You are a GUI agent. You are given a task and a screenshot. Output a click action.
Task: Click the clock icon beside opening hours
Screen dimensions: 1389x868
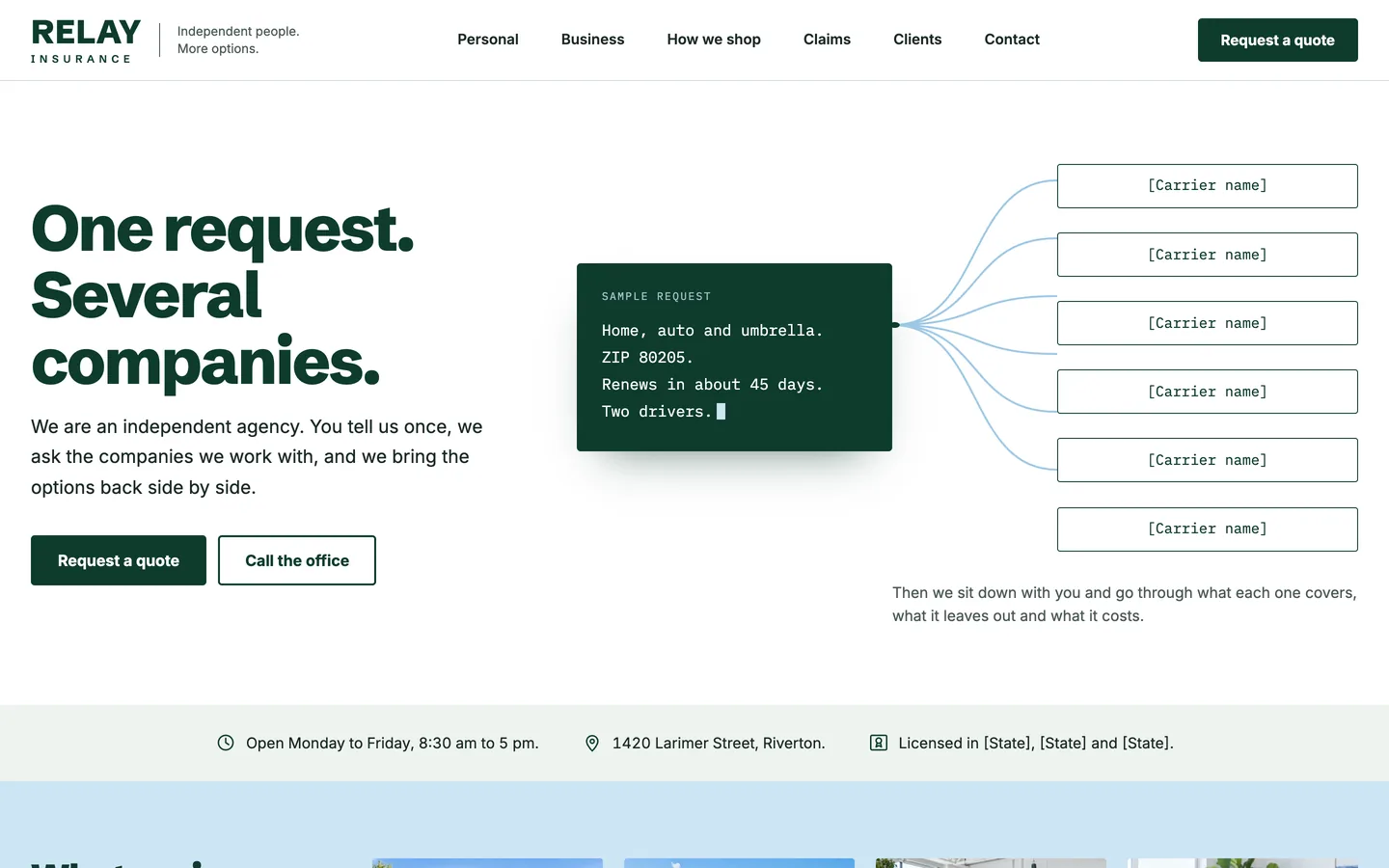tap(226, 743)
